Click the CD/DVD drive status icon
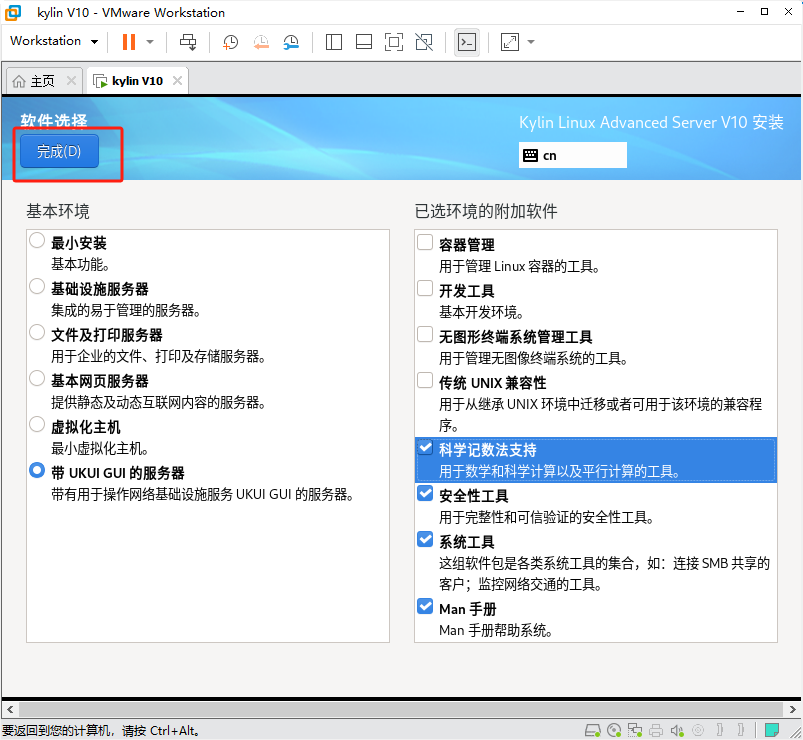 614,730
